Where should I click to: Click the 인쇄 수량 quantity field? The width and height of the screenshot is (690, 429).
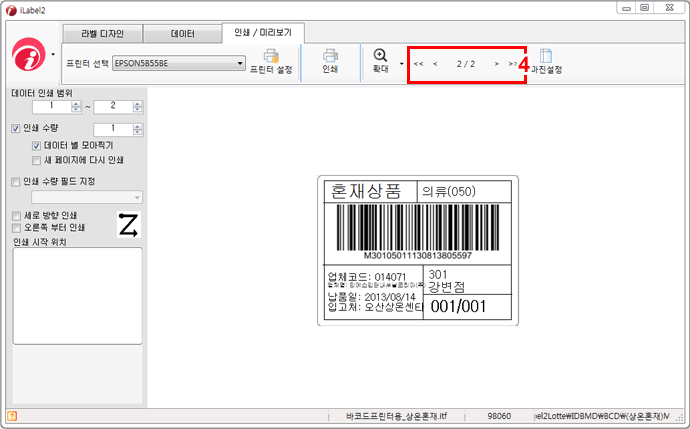pos(113,129)
